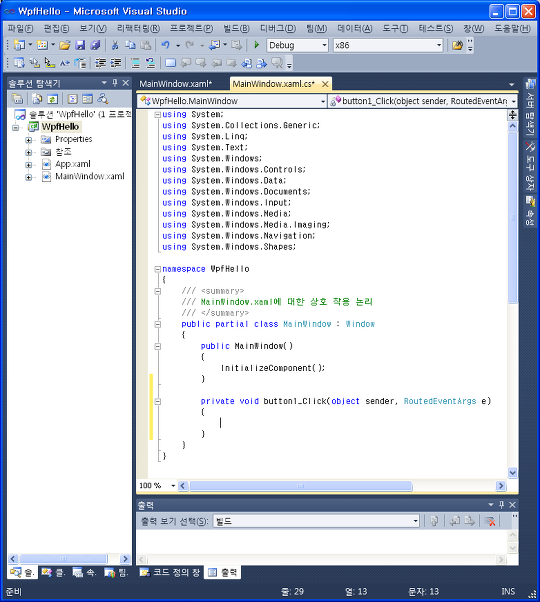Switch to the MainWindow.xaml tab
Screen dimensions: 540x602
click(176, 84)
